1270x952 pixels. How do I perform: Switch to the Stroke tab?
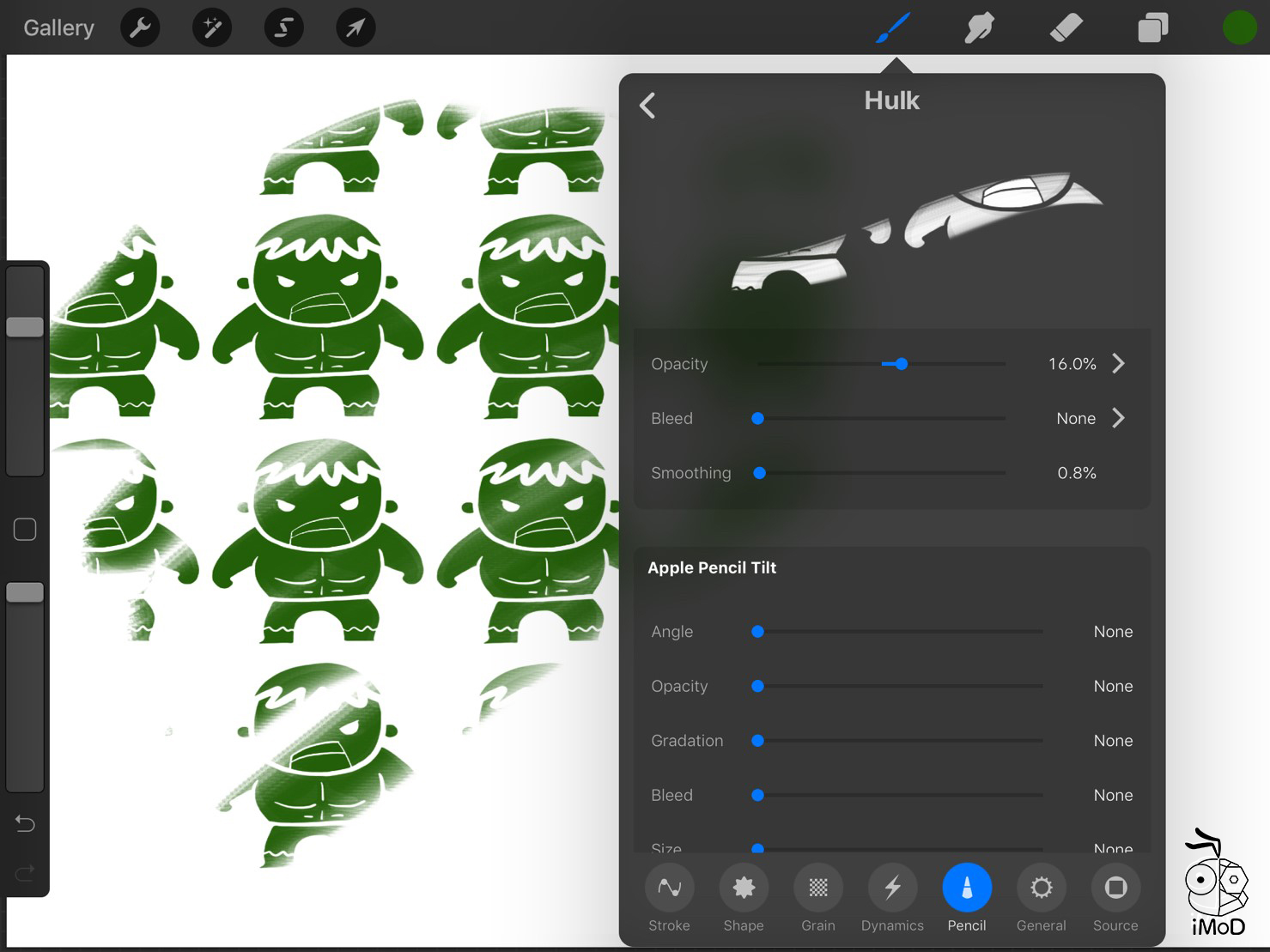(x=669, y=898)
